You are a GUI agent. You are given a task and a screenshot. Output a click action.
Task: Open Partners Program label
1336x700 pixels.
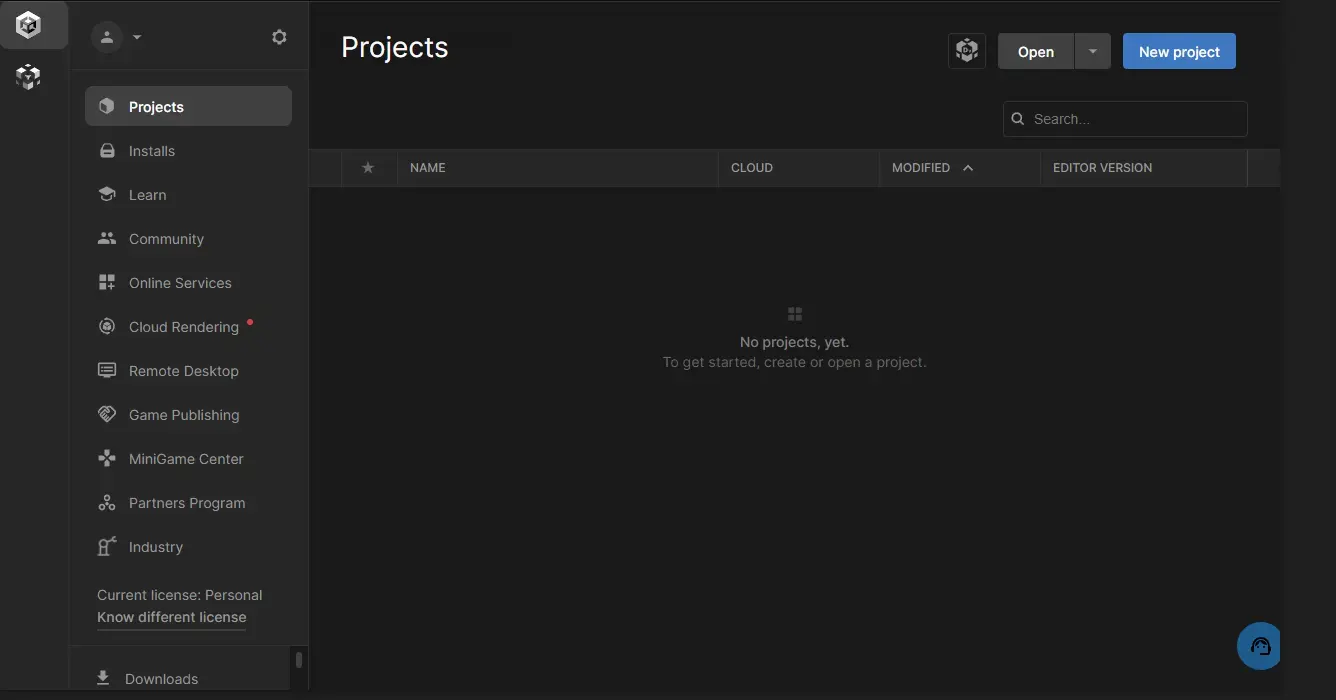click(x=187, y=503)
